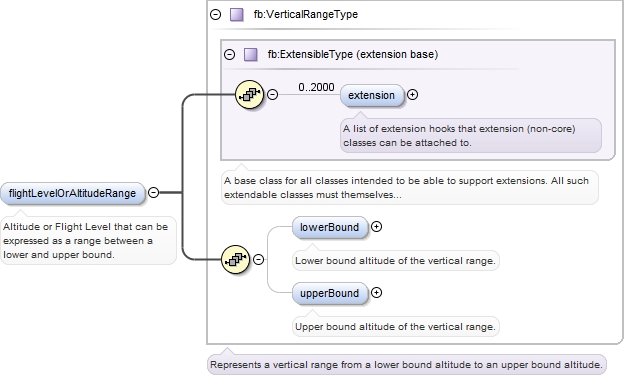Collapse the lower sequence with the bounds

[258, 260]
